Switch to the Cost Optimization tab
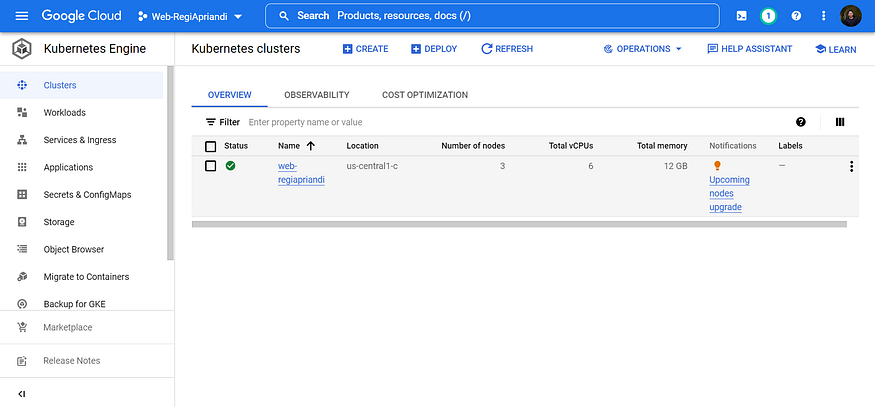The height and width of the screenshot is (407, 875). [424, 95]
